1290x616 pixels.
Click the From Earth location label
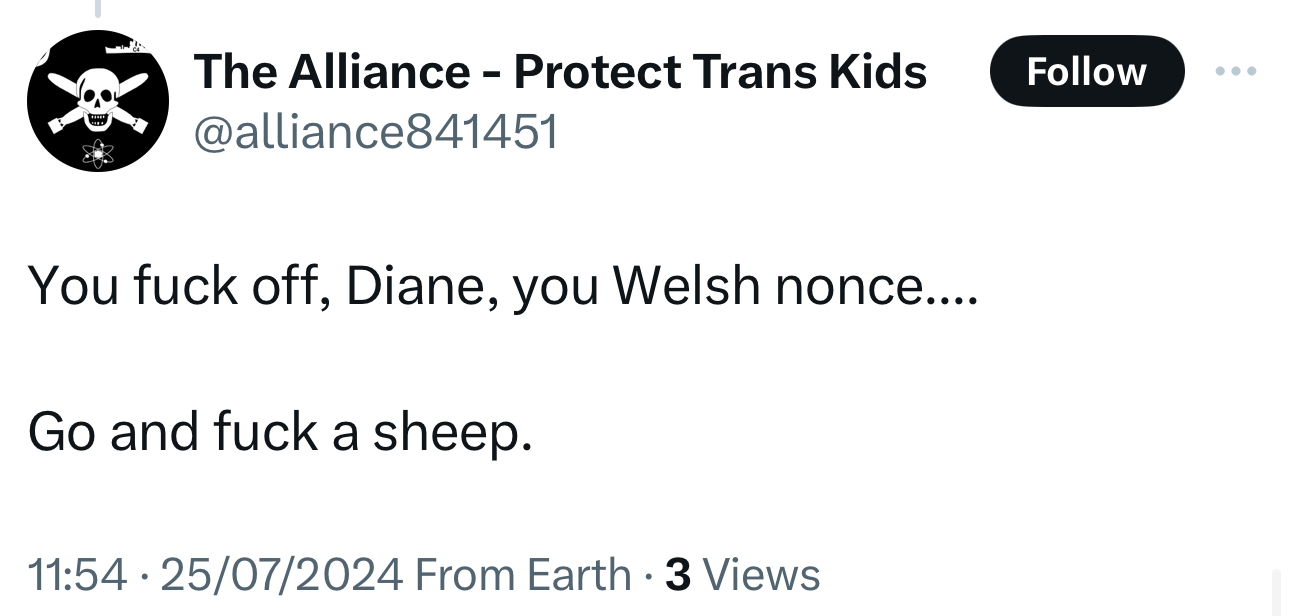click(522, 574)
